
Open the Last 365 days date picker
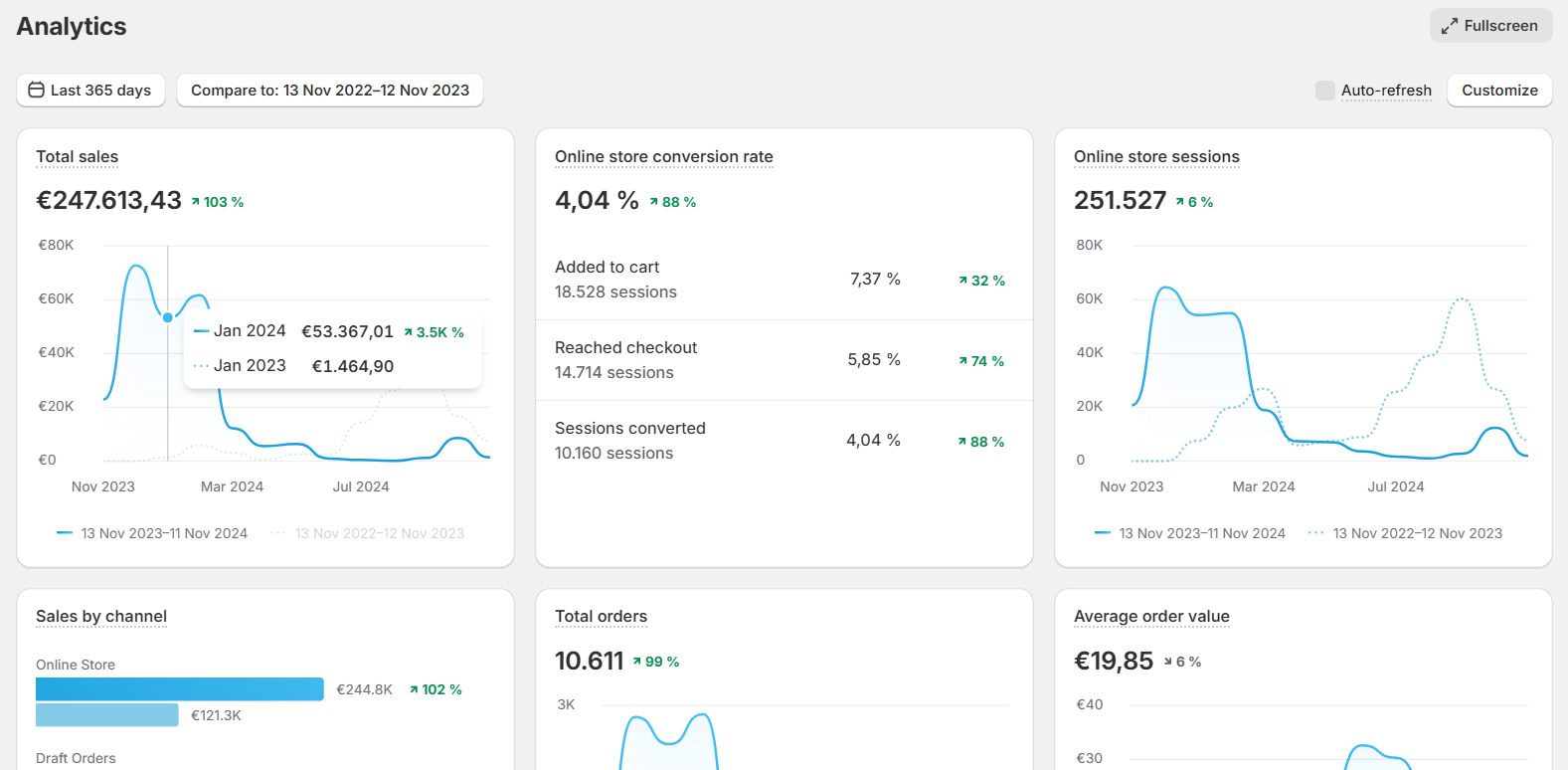90,90
